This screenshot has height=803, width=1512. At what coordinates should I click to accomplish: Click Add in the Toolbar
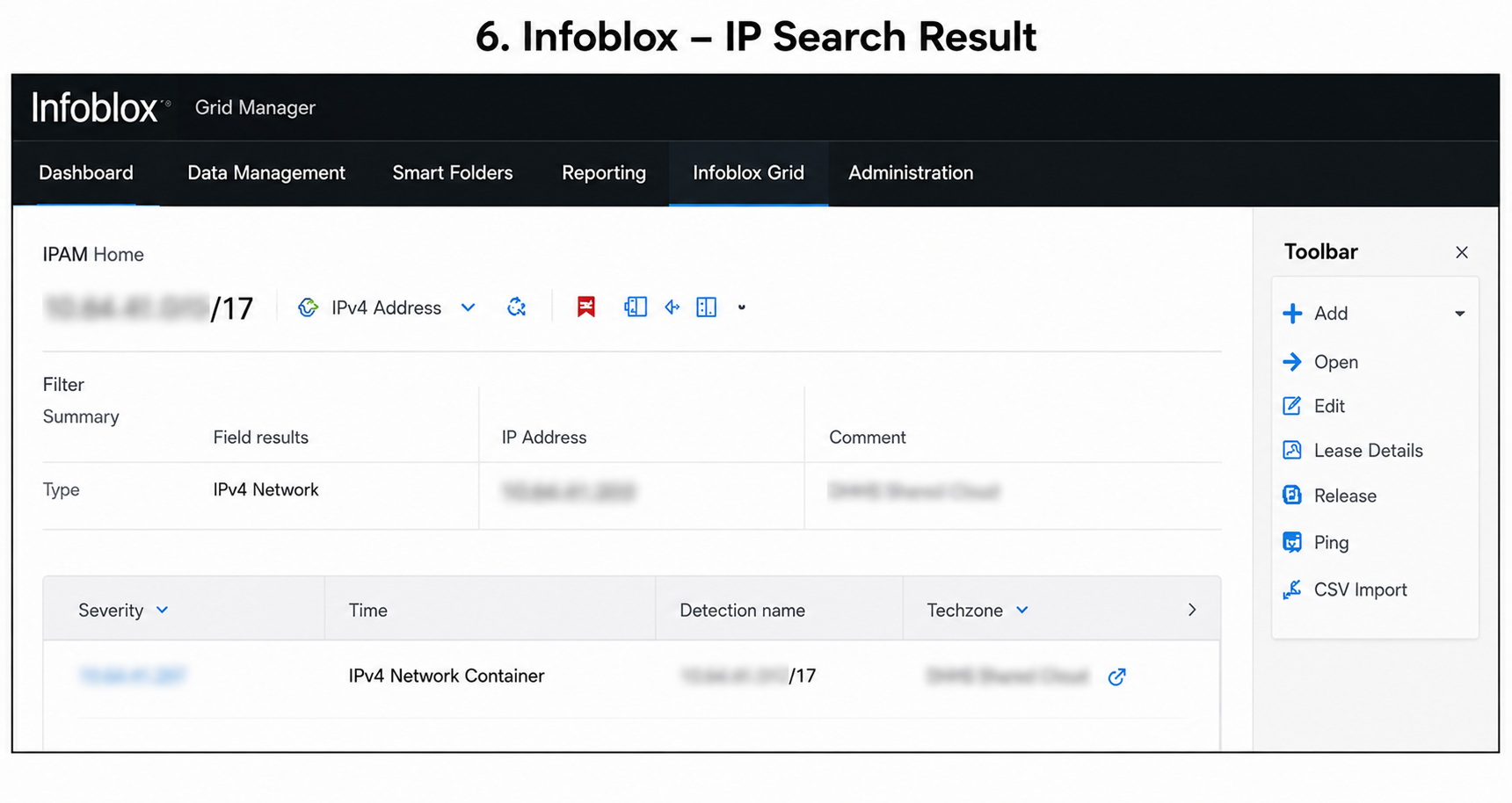coord(1331,314)
